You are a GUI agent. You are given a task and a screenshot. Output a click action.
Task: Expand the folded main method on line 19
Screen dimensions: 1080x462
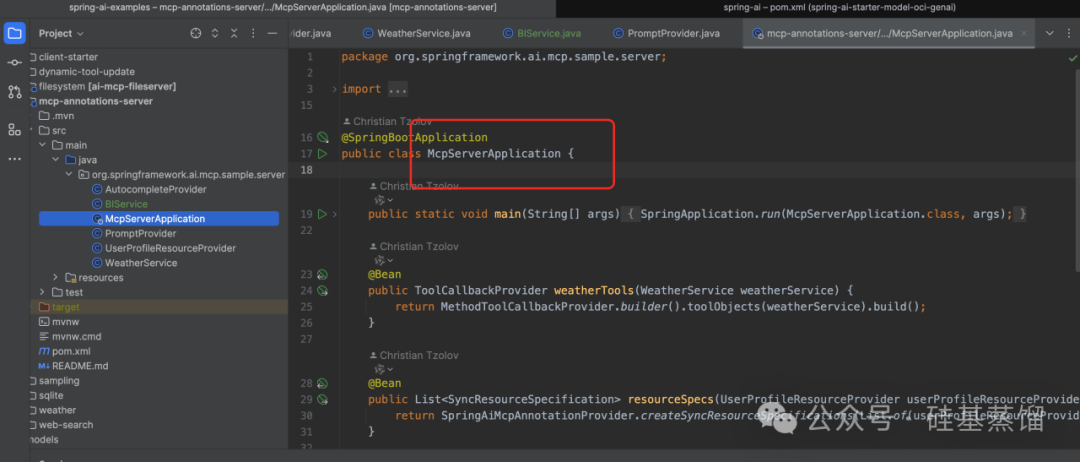pyautogui.click(x=335, y=214)
